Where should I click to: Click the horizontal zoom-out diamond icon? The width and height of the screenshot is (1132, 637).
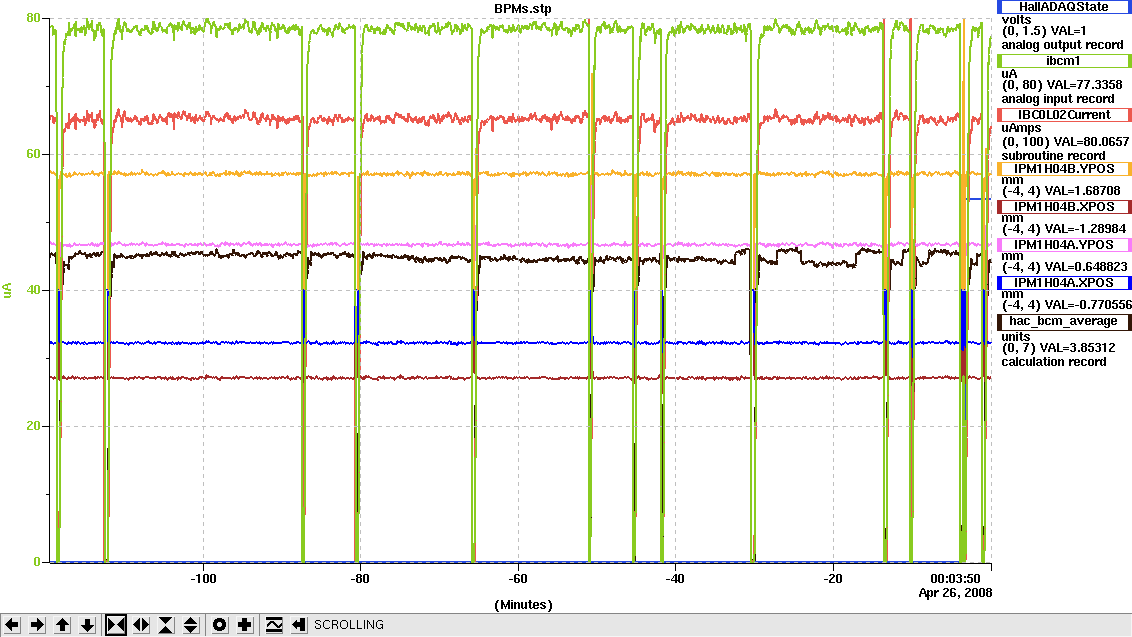pyautogui.click(x=141, y=625)
